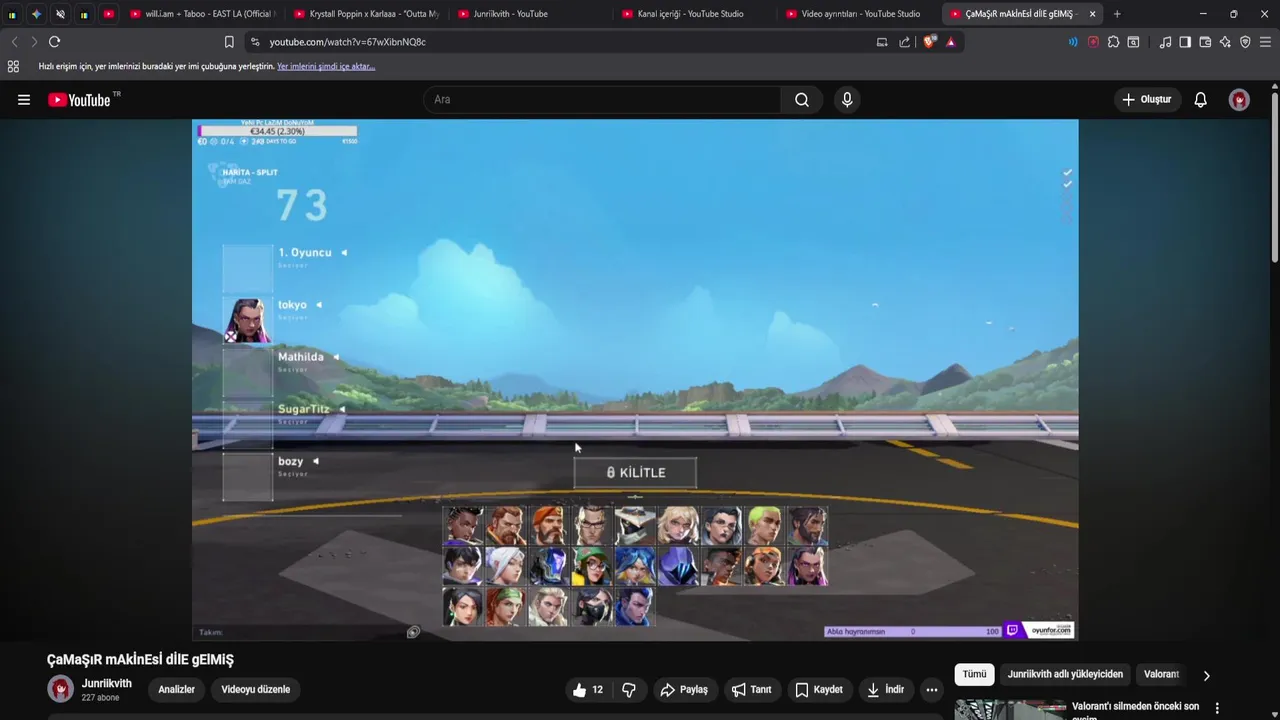Screen dimensions: 1280x720
Task: Click the Brave Rewards triangle icon
Action: (x=950, y=42)
